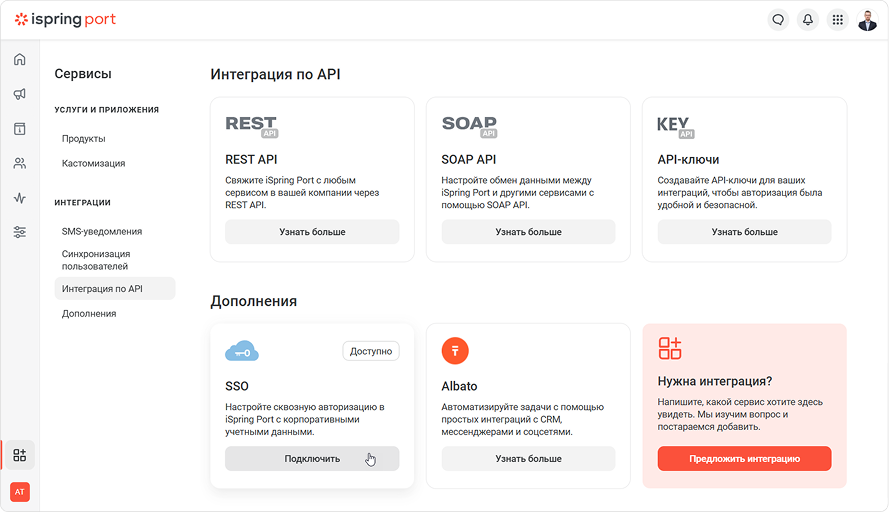Click the Albato card title

click(459, 386)
